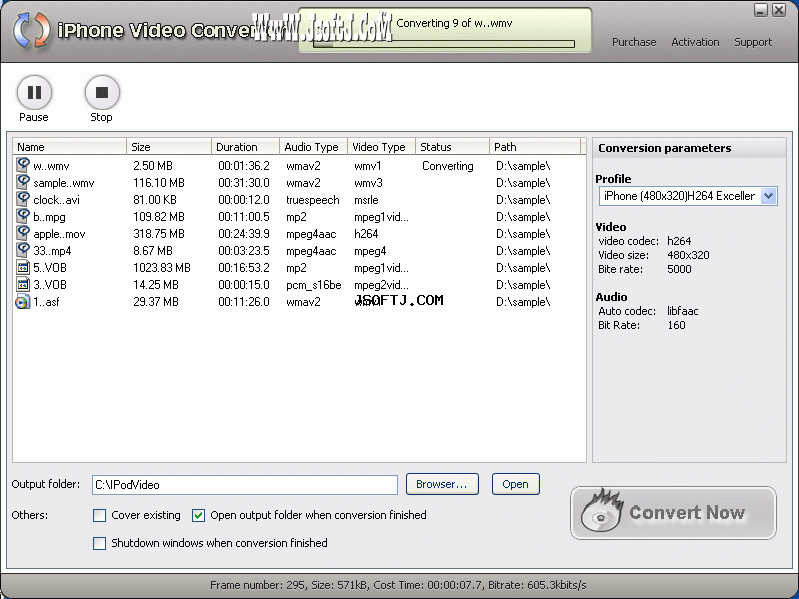Click the pcm_s16be audio type cell
The height and width of the screenshot is (599, 799).
point(314,285)
